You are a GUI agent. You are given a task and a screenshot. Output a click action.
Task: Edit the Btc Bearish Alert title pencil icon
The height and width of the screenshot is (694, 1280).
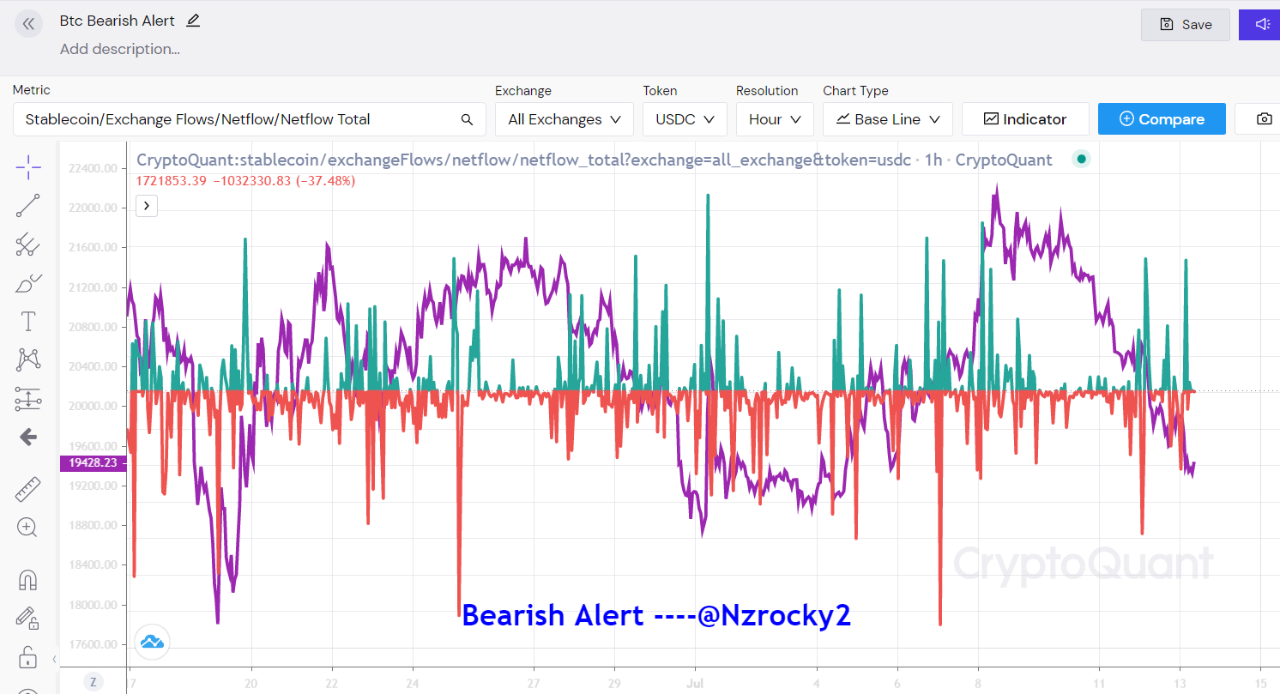point(193,20)
